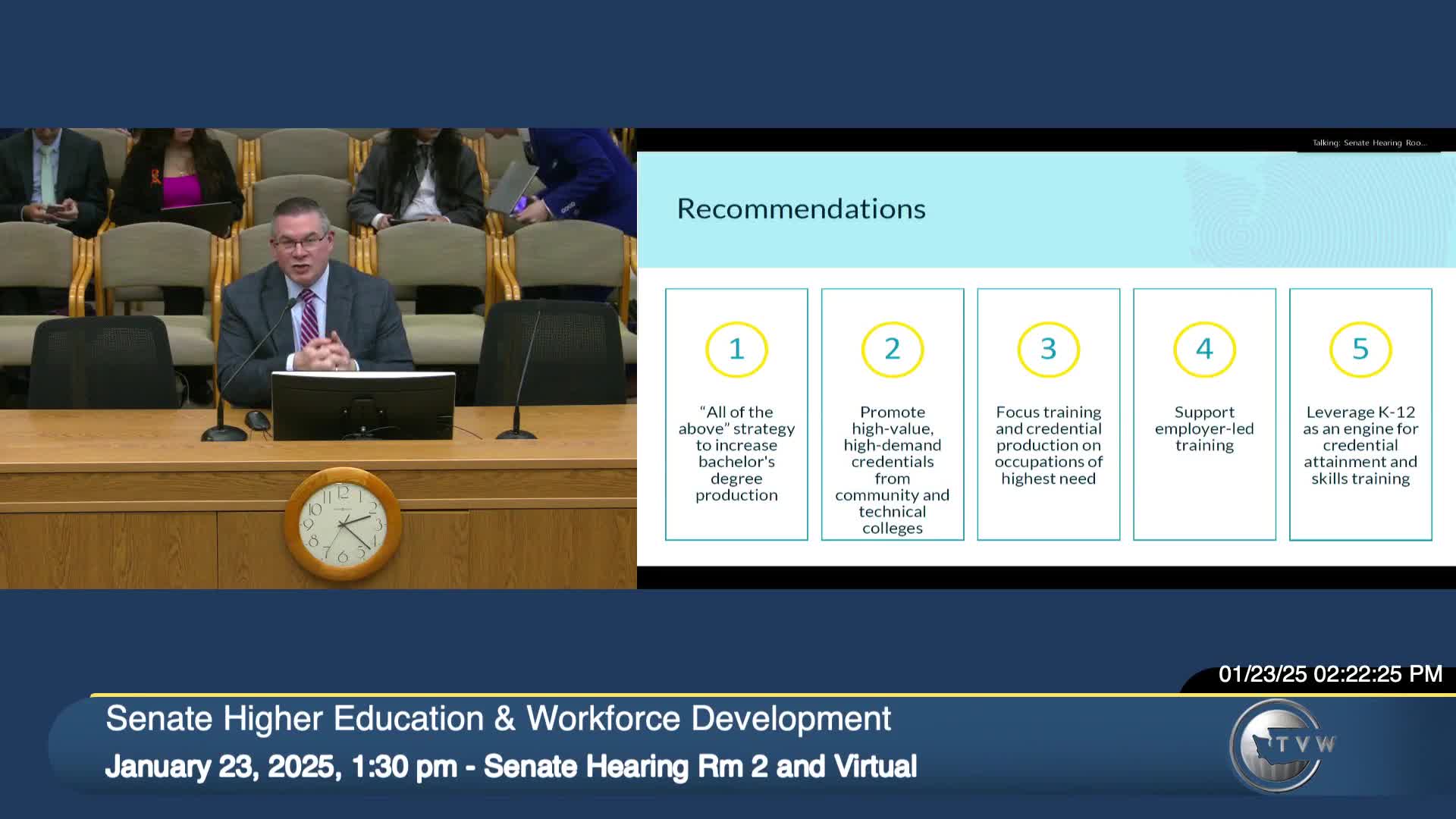The height and width of the screenshot is (819, 1456).
Task: Click the 'Focus training and credential production' text
Action: 1048,445
